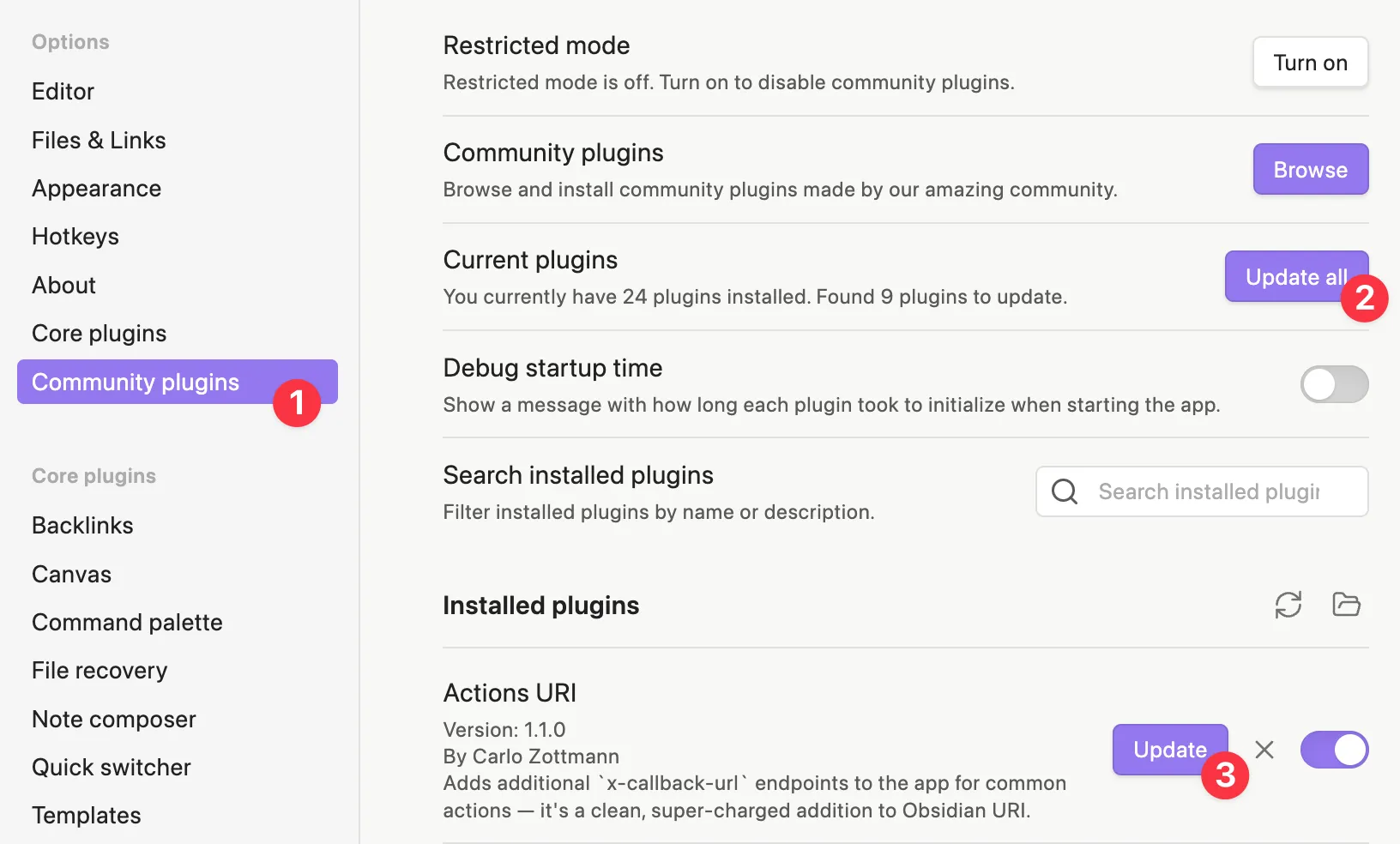Open the Command palette settings
The height and width of the screenshot is (844, 1400).
click(127, 622)
